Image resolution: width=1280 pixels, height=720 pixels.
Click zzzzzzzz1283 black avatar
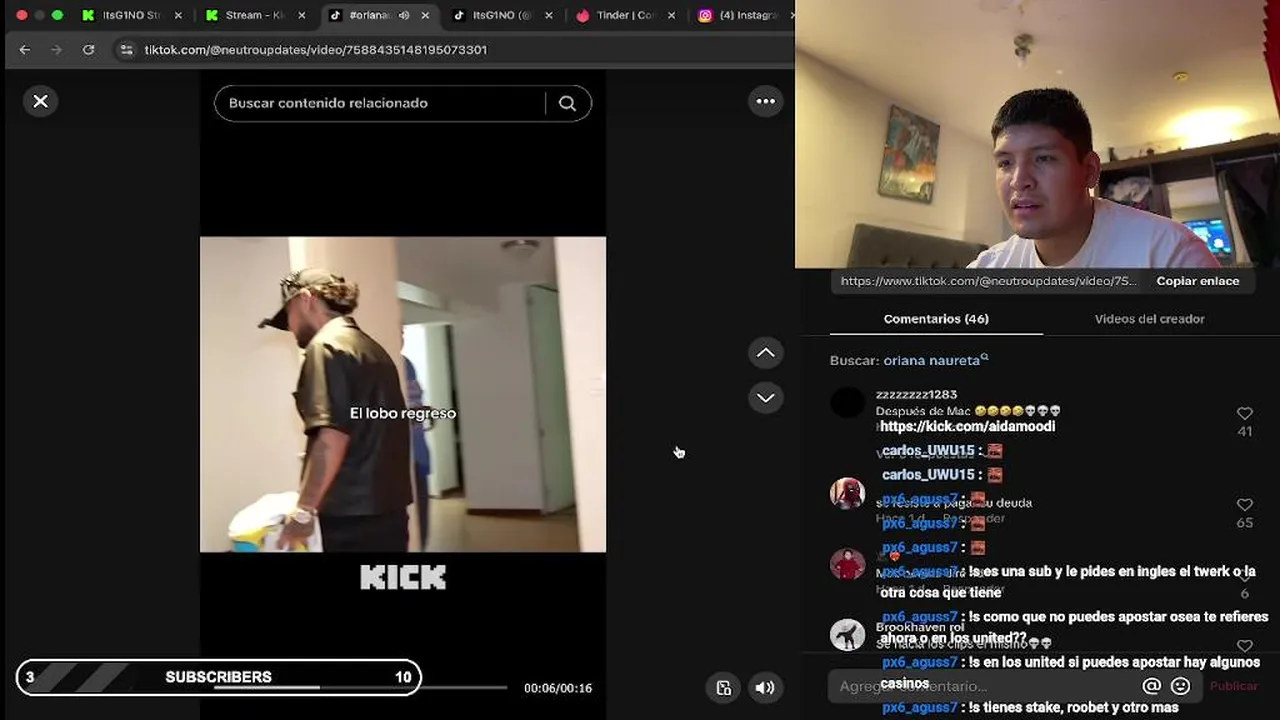[x=847, y=403]
